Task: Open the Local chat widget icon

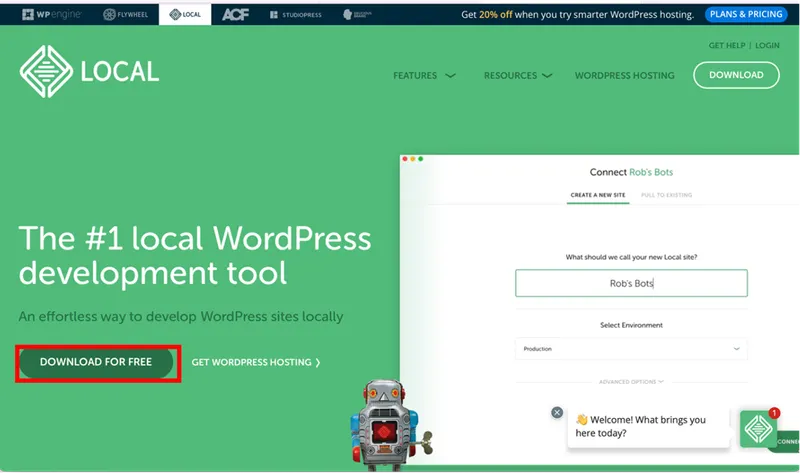Action: [x=759, y=429]
